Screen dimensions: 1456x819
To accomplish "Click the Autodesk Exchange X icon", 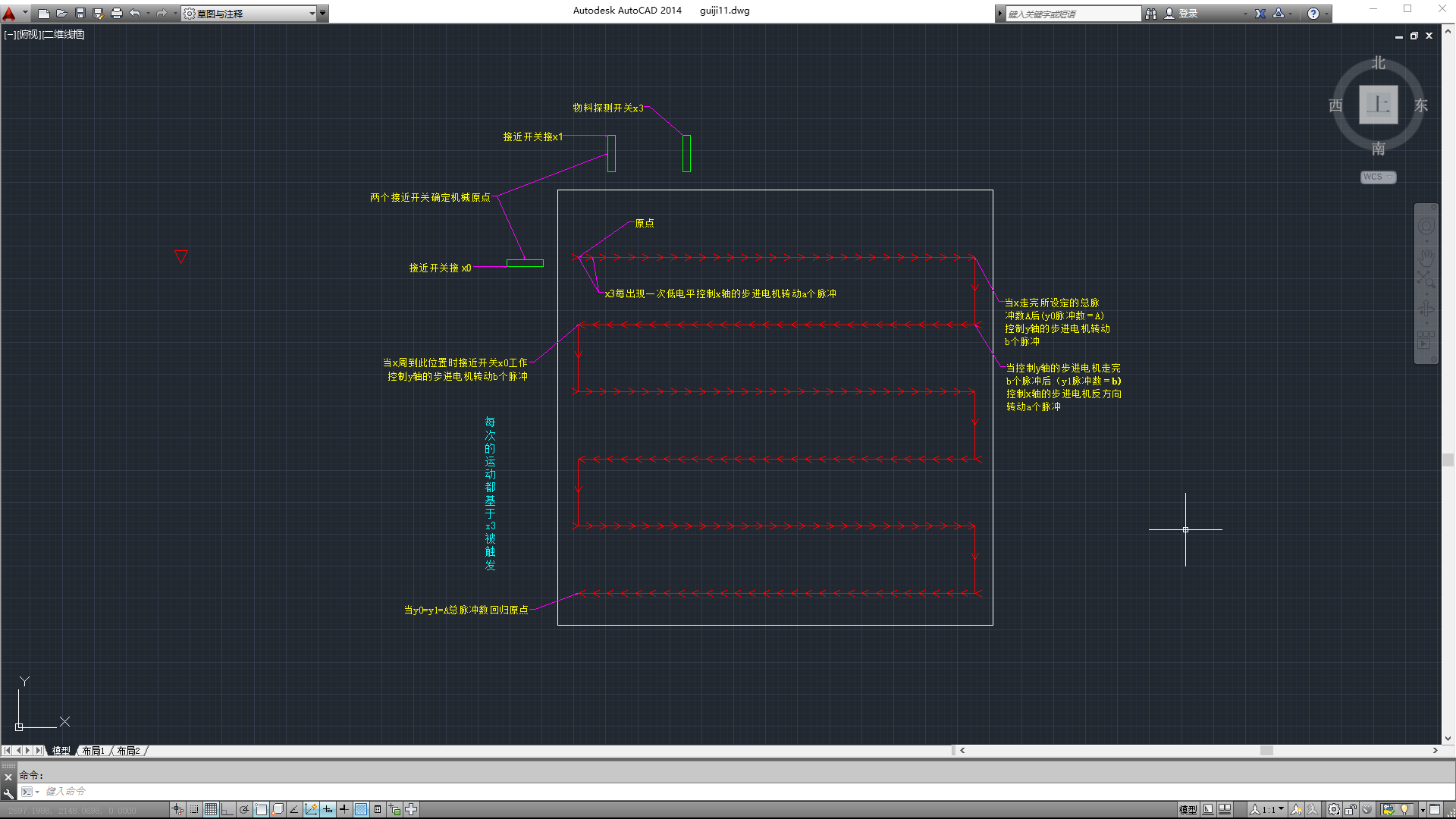I will coord(1260,13).
